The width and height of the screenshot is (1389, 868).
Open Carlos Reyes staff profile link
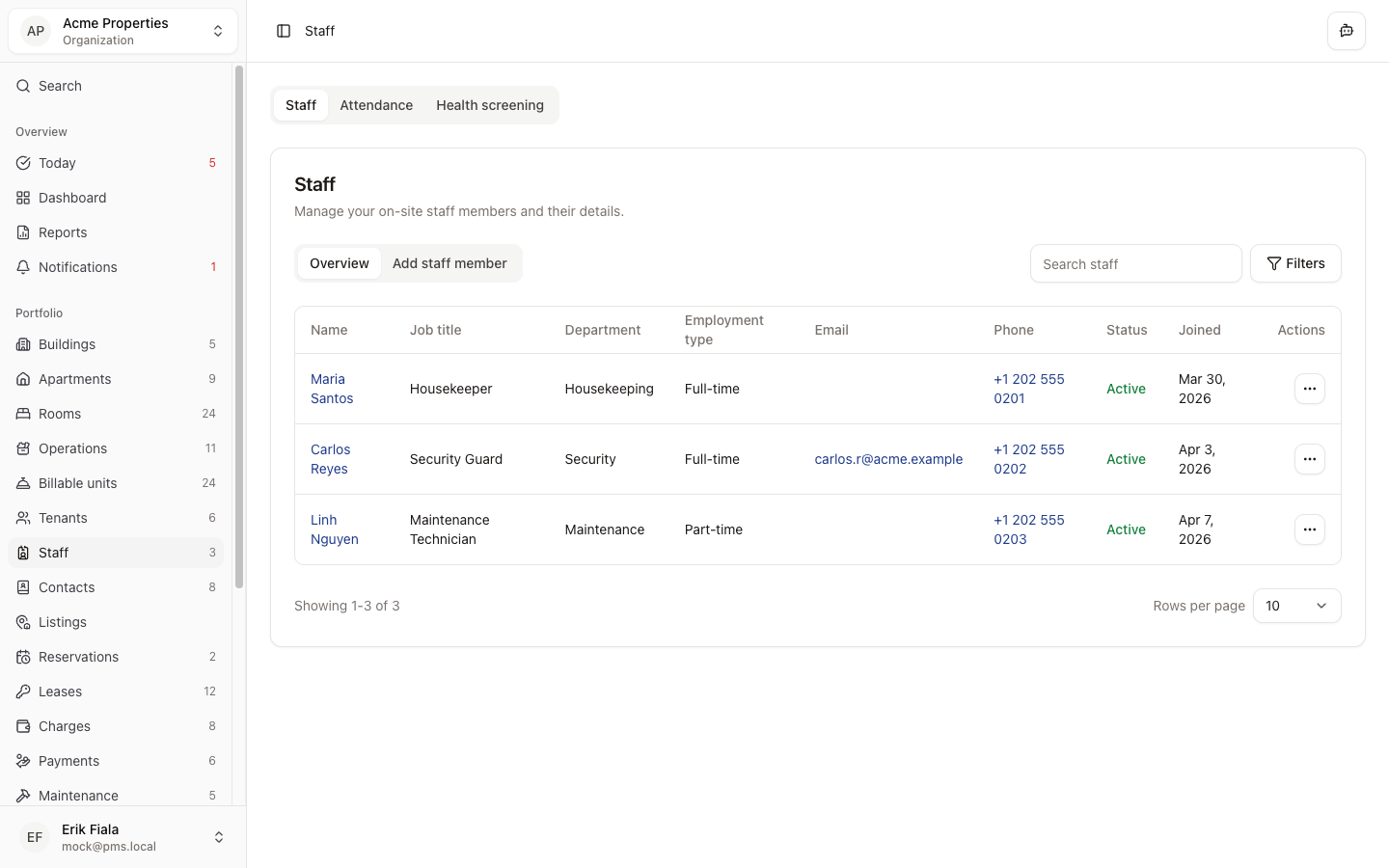pyautogui.click(x=330, y=459)
